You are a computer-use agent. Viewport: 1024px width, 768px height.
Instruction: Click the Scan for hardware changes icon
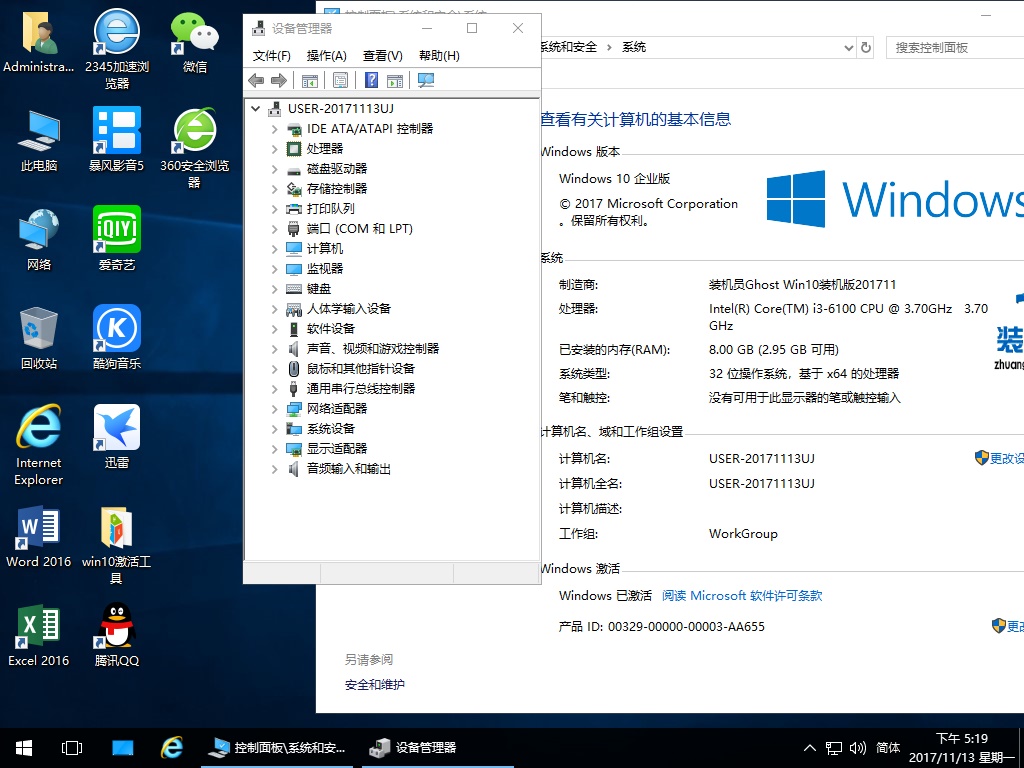click(426, 81)
